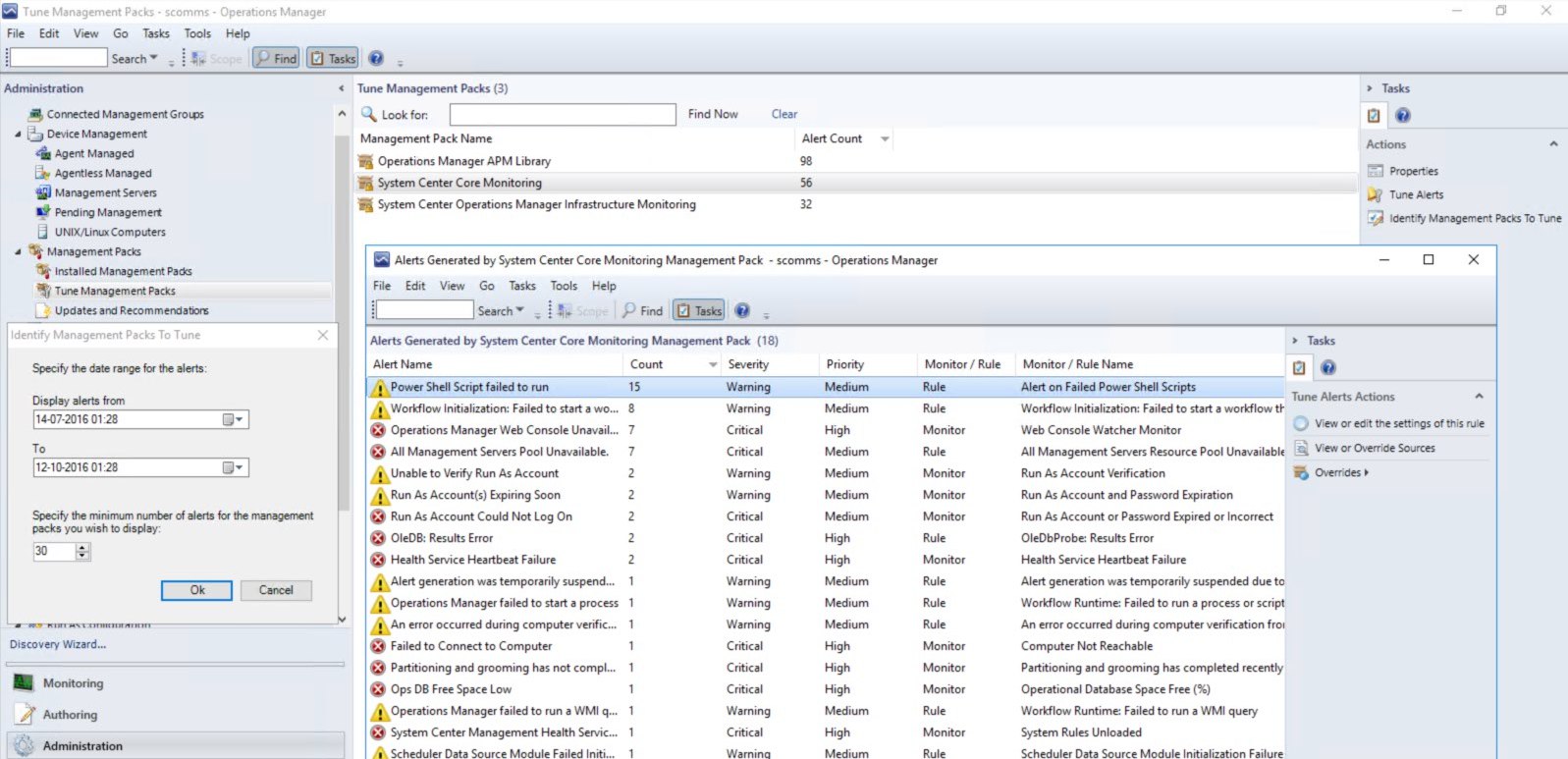Click Properties action in Tasks pane
1568x759 pixels.
[x=1413, y=171]
